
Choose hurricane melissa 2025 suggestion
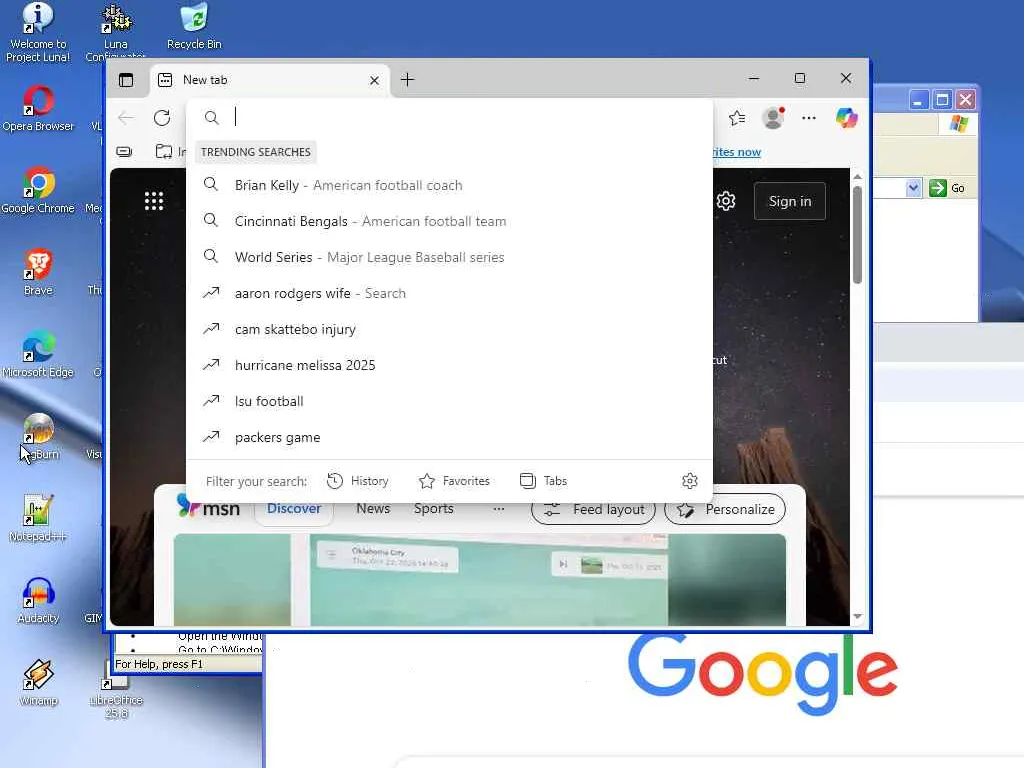pos(449,365)
